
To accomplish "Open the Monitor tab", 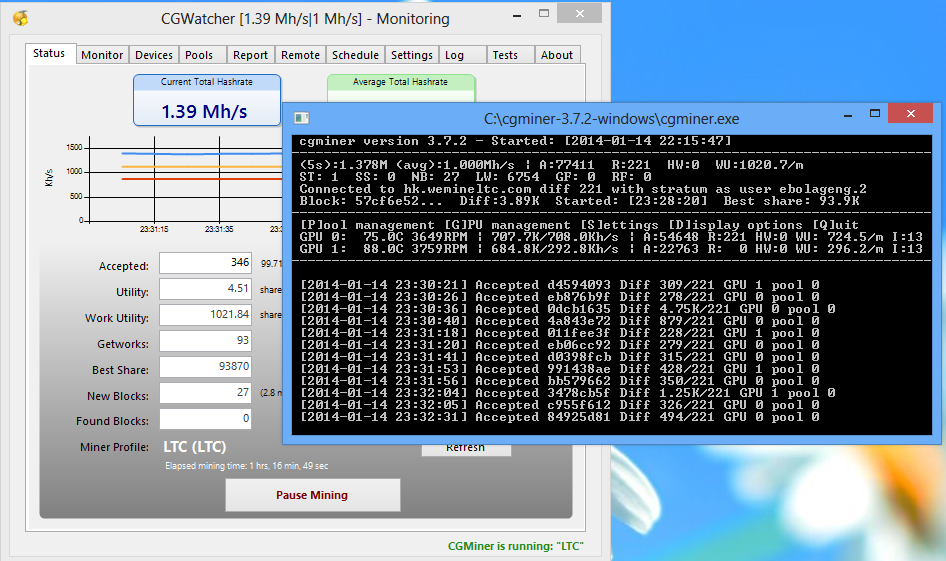I will point(102,55).
